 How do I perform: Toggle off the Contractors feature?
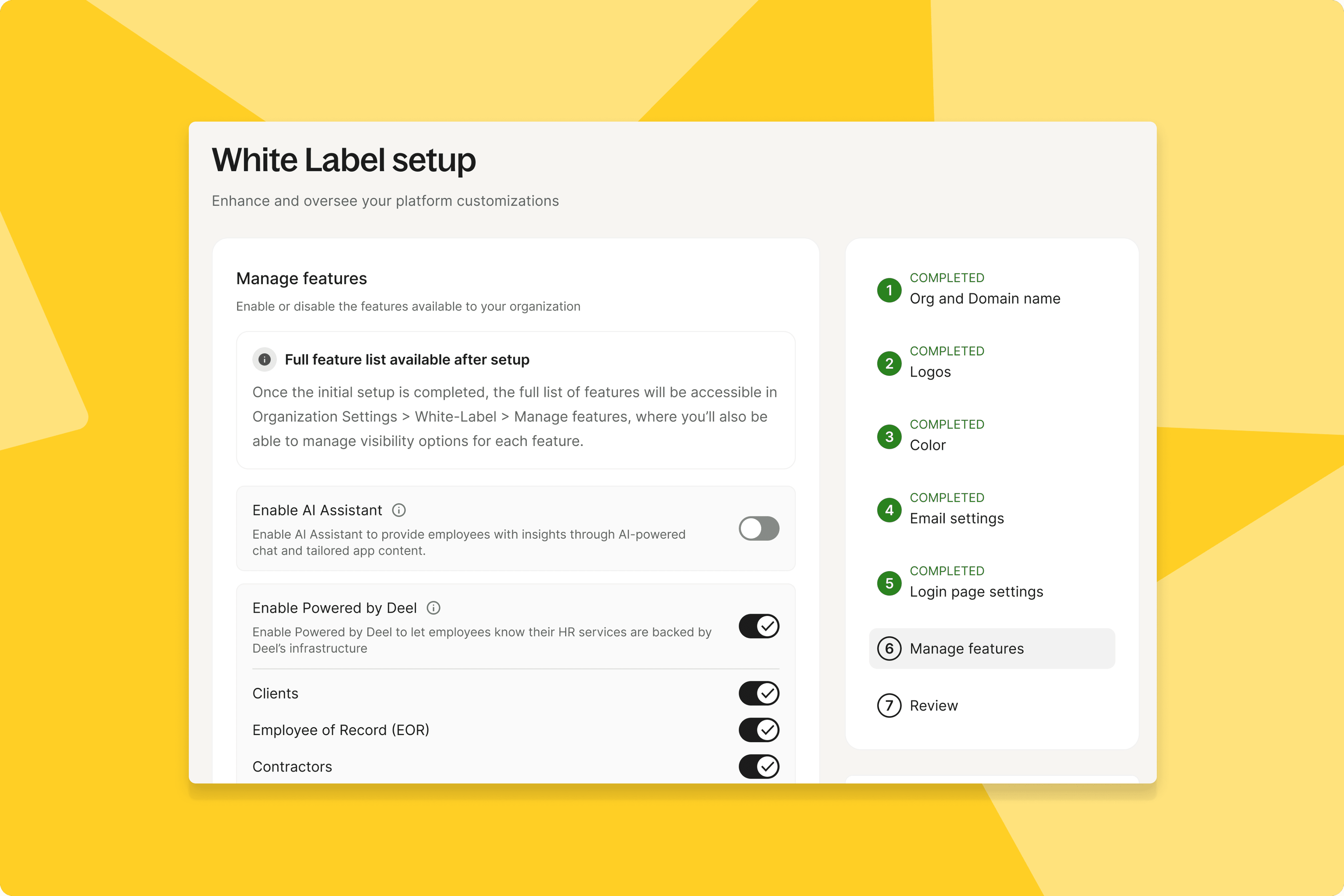coord(759,767)
